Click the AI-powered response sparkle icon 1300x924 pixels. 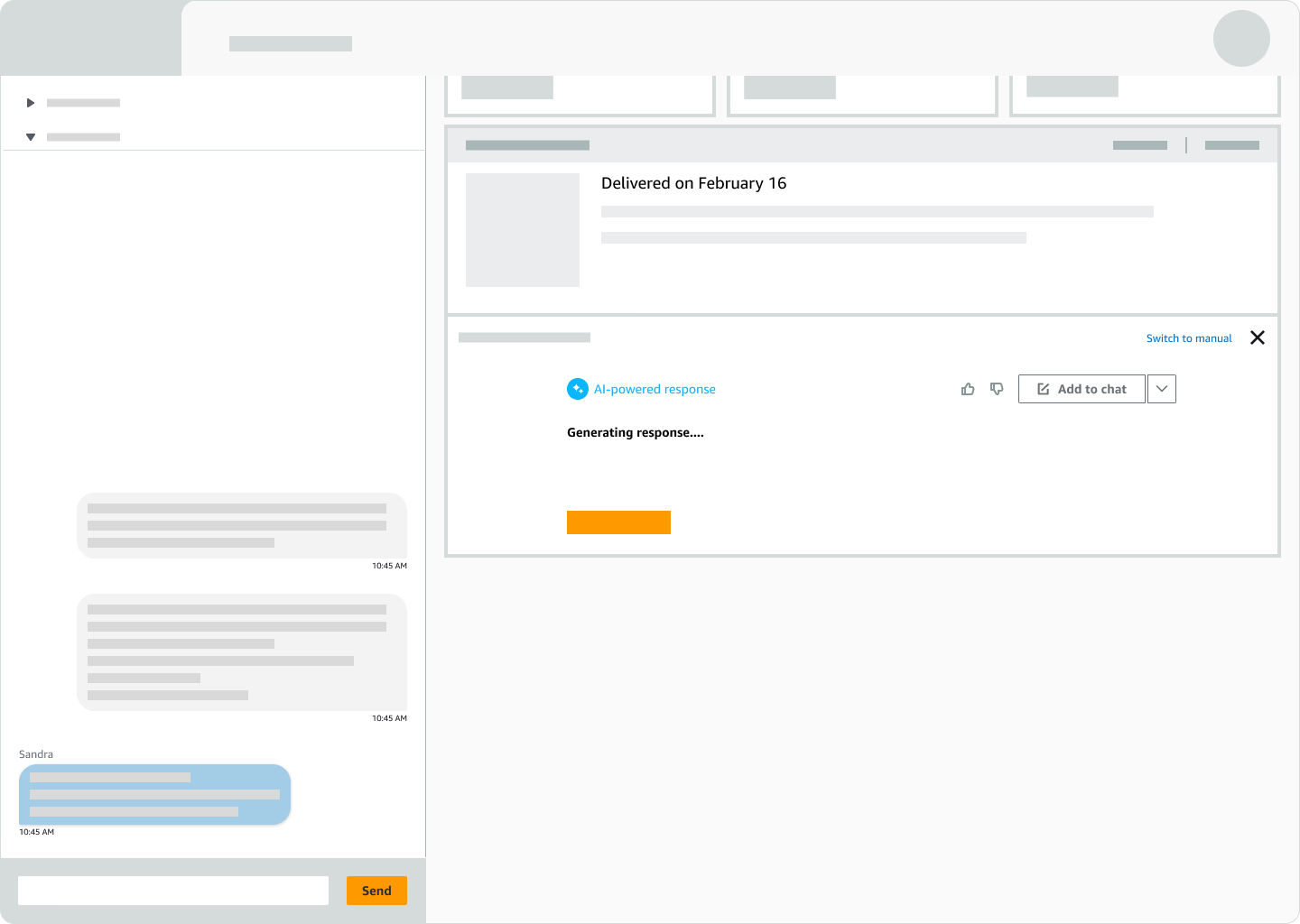[x=578, y=389]
